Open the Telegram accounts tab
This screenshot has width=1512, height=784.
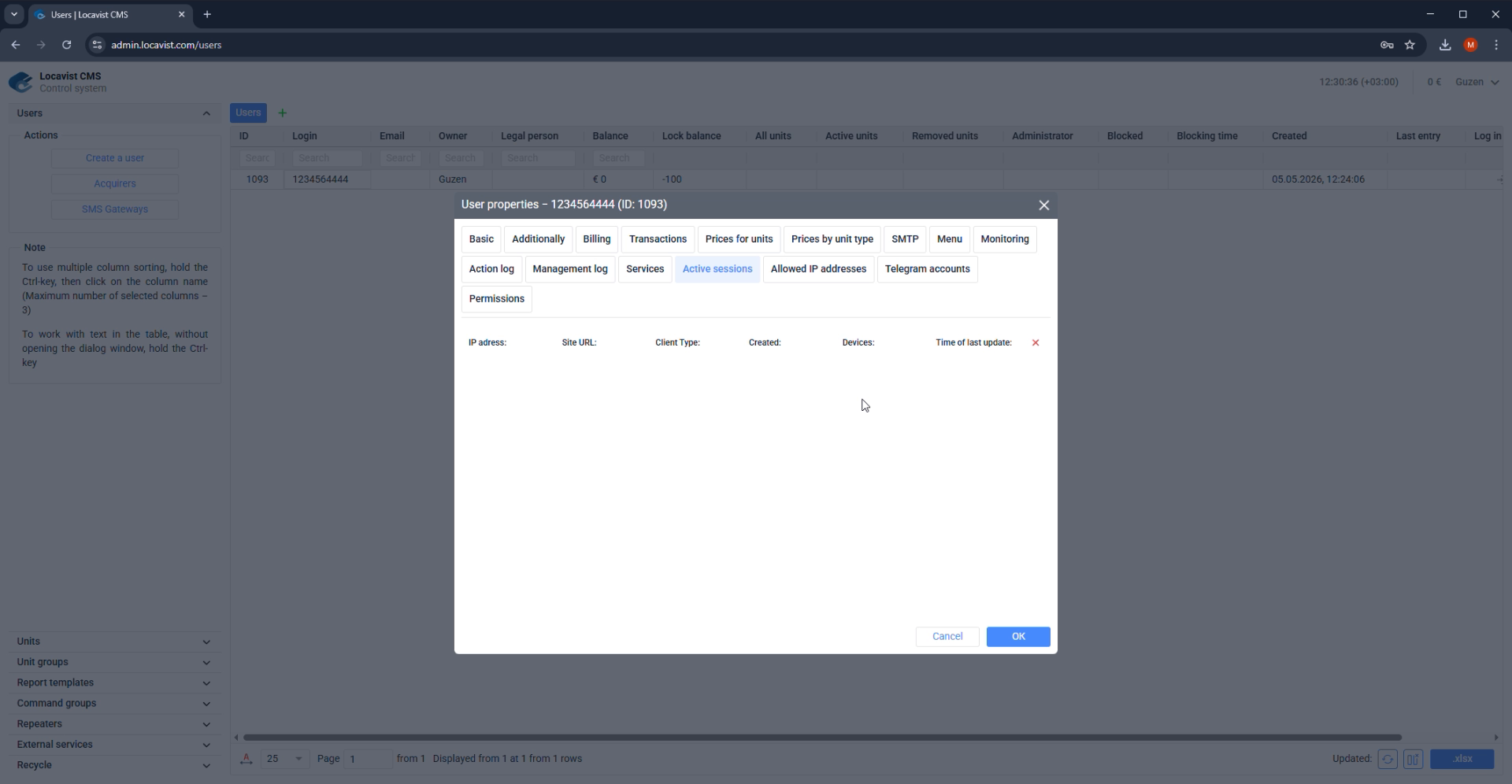point(927,269)
